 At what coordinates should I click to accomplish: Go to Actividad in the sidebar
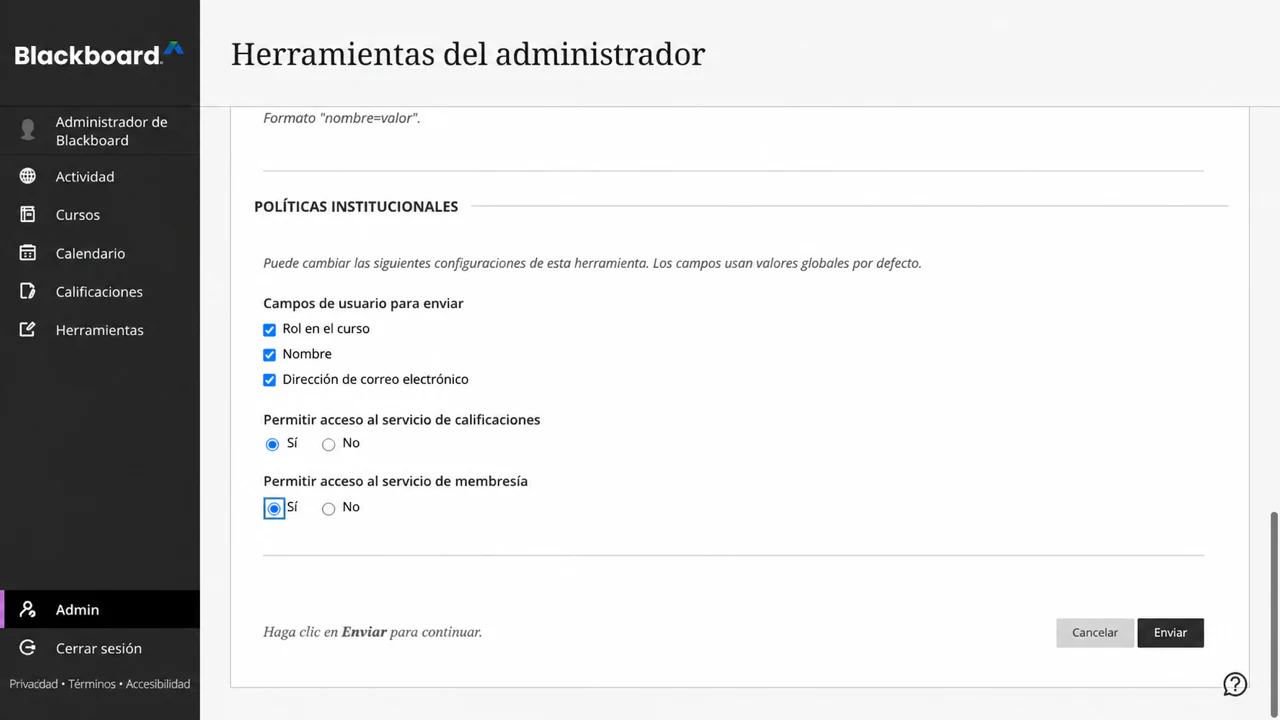[x=100, y=176]
